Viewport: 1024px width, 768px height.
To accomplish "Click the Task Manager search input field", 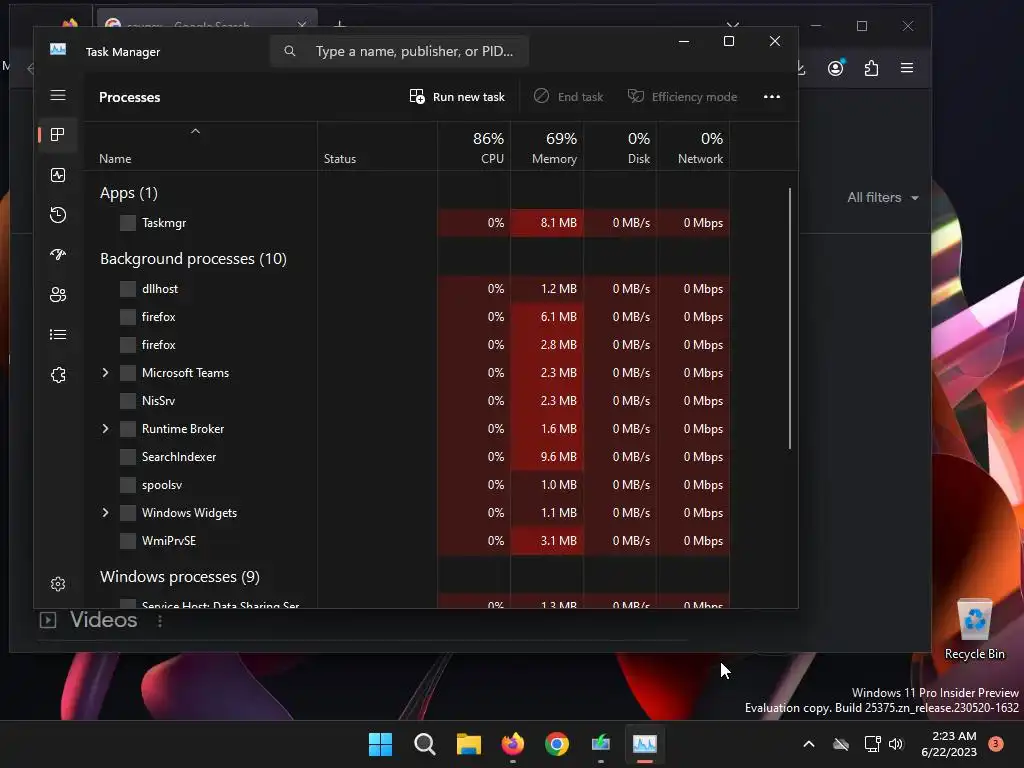I will tap(400, 51).
